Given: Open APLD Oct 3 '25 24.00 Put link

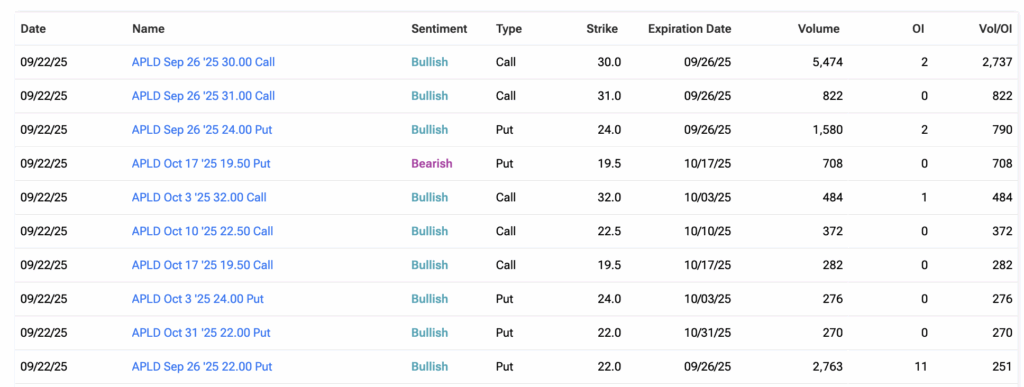Looking at the screenshot, I should (198, 299).
